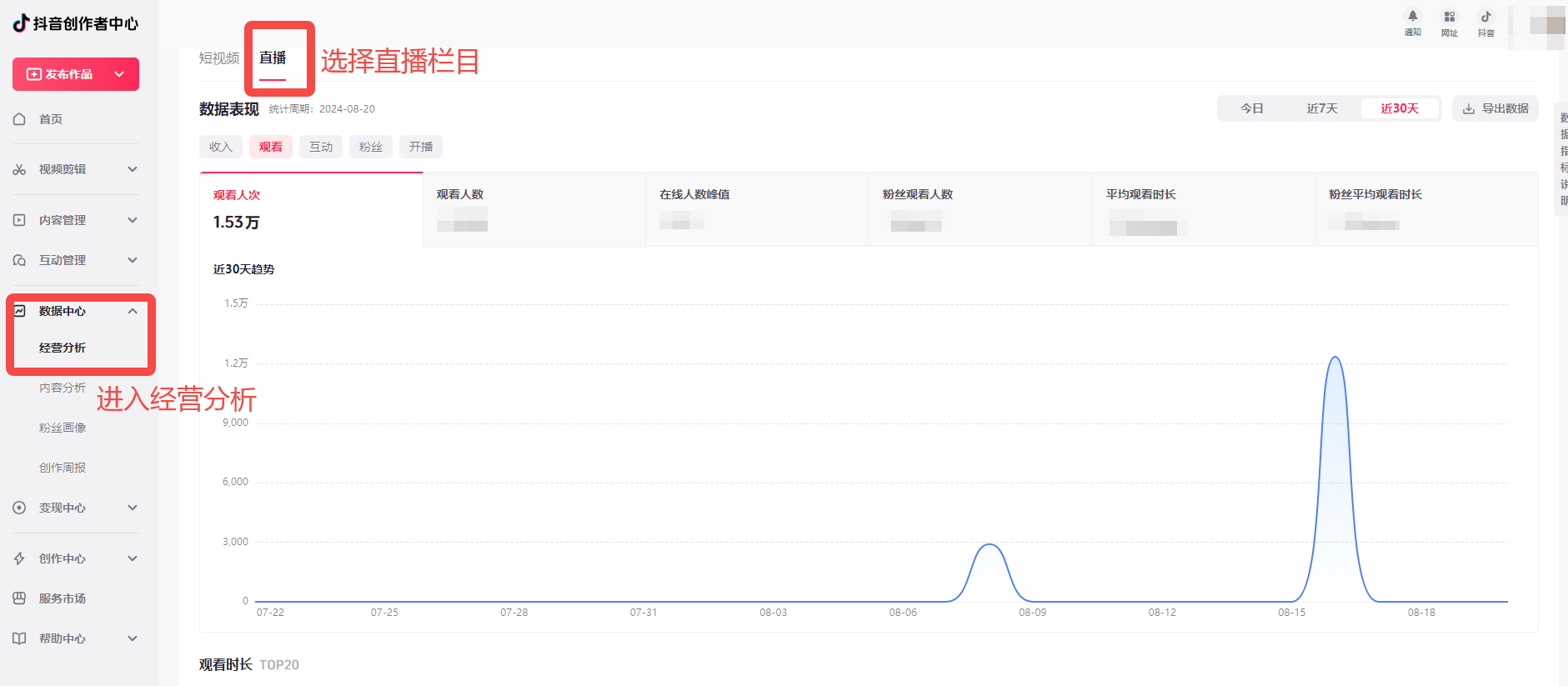Select the 近7天 time range option

click(1322, 108)
